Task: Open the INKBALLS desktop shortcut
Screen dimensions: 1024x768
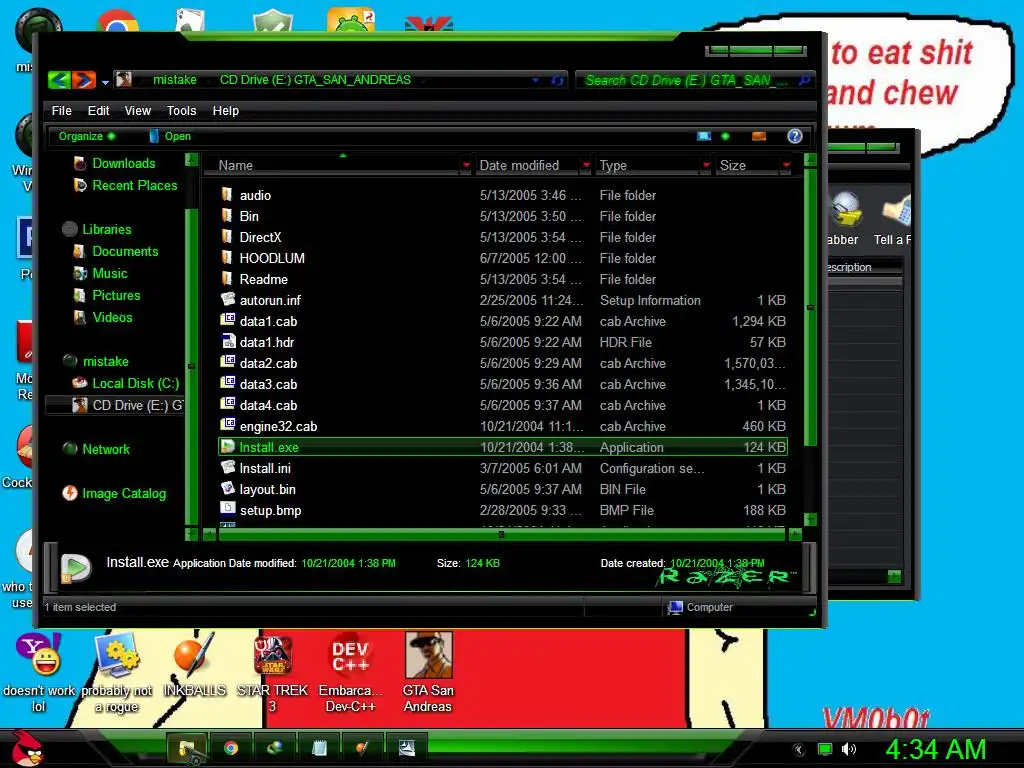Action: point(194,665)
